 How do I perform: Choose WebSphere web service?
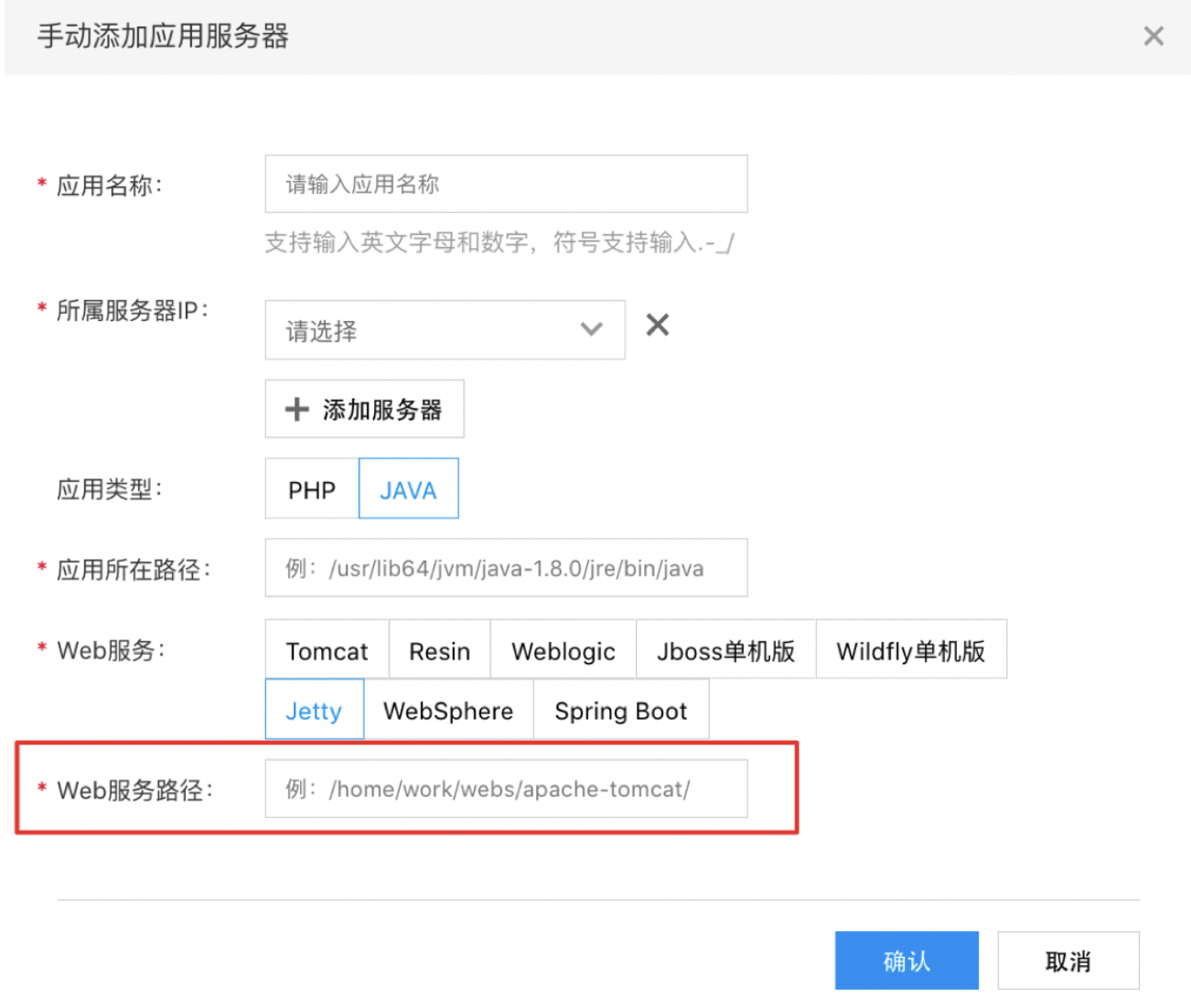click(x=448, y=710)
